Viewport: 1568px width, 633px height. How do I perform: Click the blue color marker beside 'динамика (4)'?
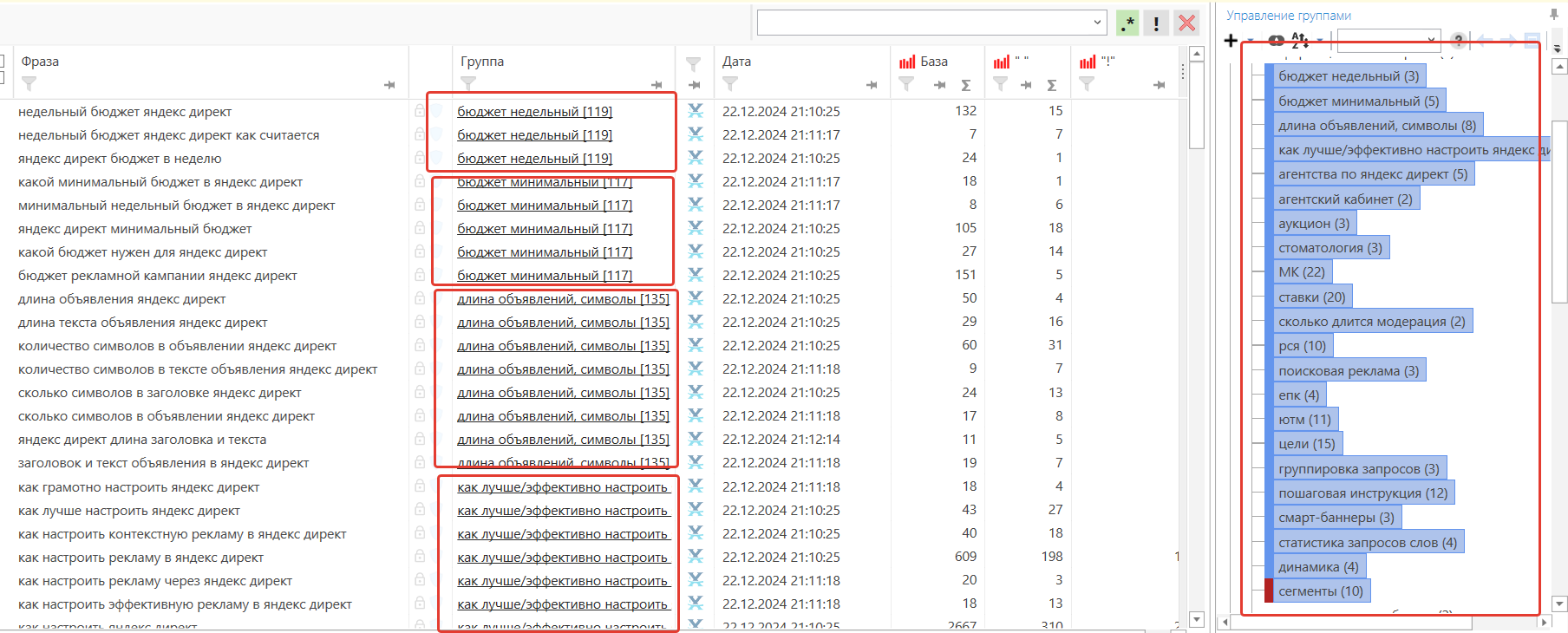tap(1269, 567)
